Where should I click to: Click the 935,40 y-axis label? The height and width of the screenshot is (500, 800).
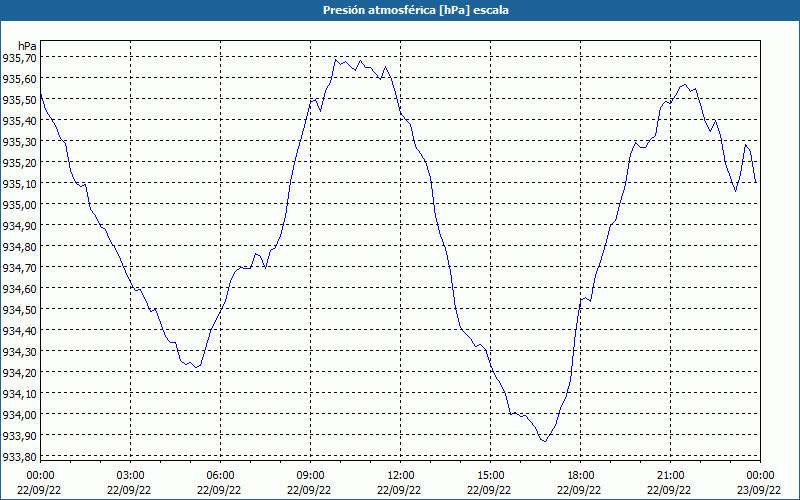(19, 121)
